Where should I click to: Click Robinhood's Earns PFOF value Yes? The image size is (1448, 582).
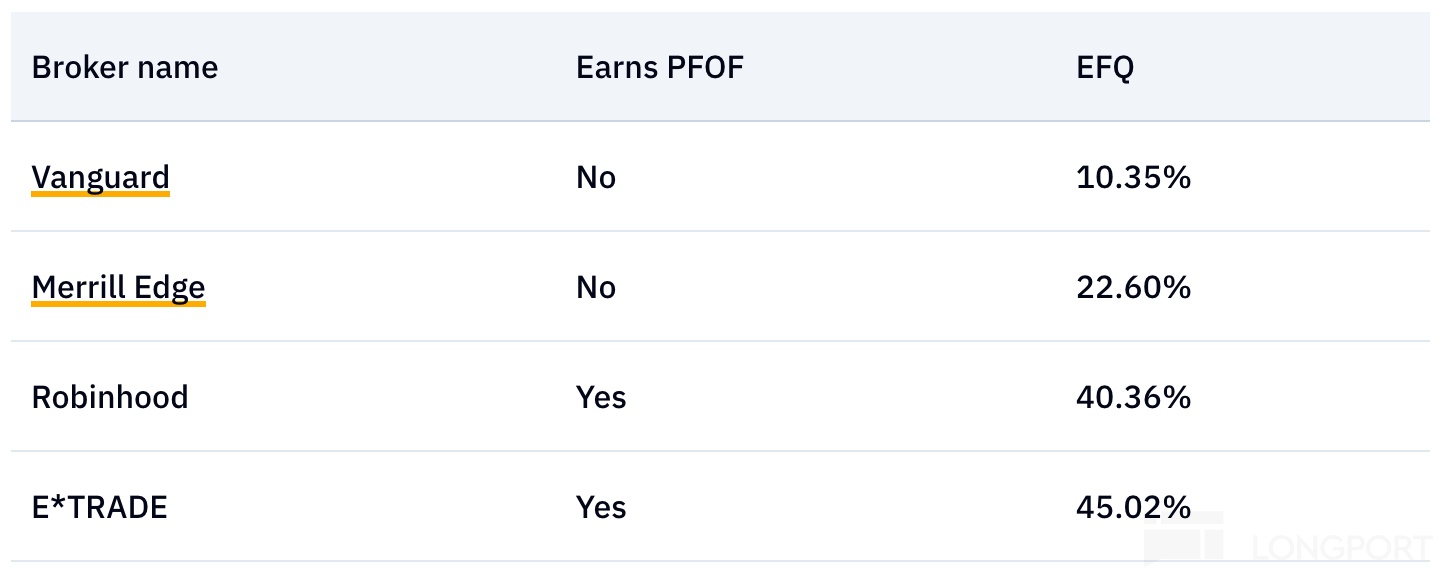click(601, 398)
